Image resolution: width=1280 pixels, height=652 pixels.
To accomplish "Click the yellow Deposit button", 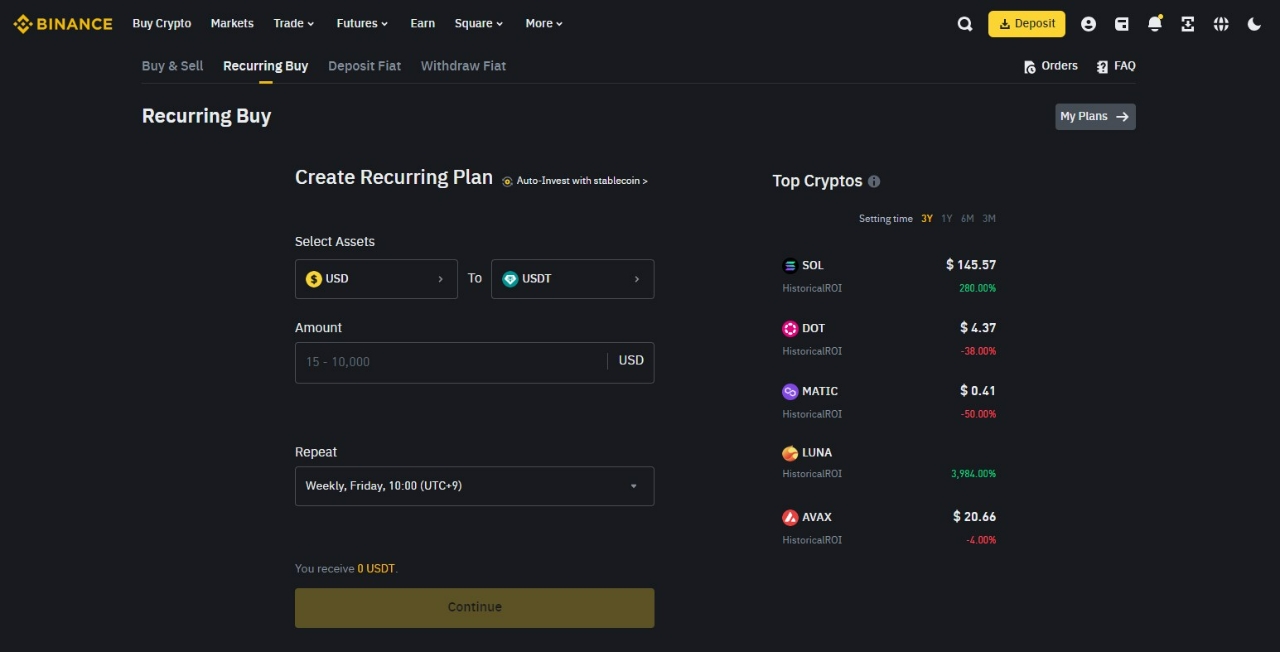I will point(1026,24).
